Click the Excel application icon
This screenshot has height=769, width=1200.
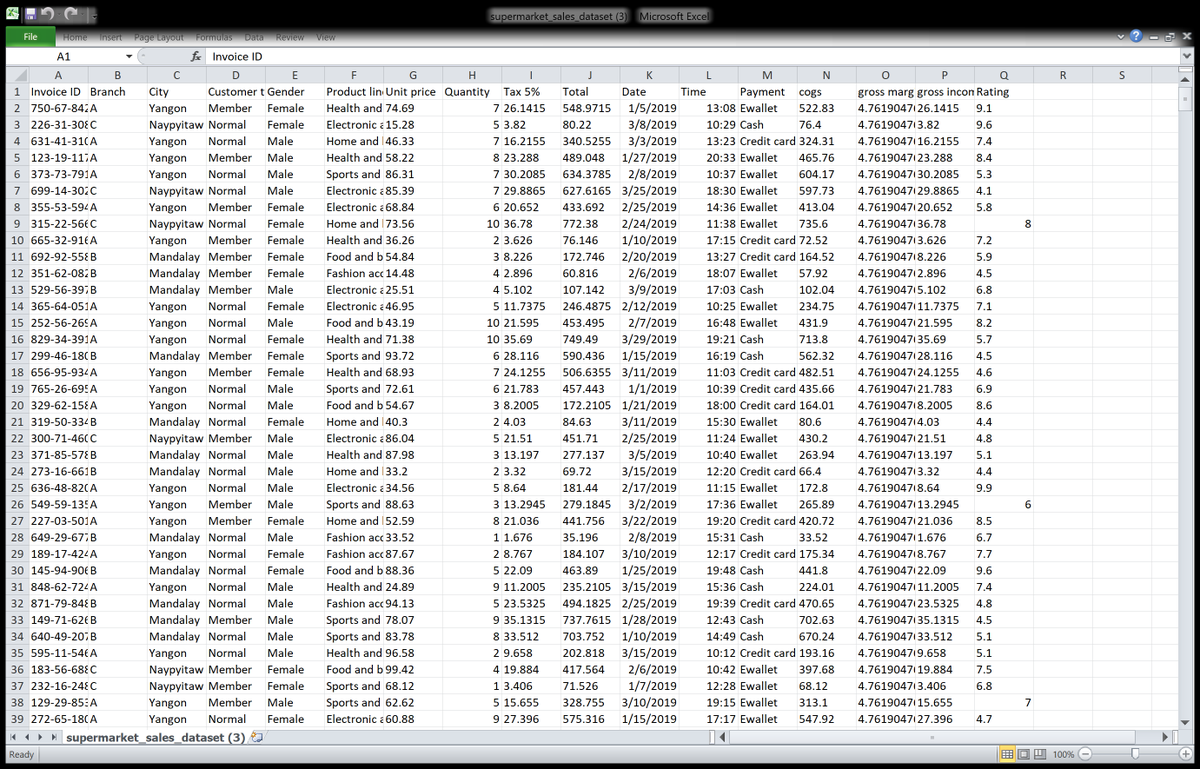(x=14, y=15)
